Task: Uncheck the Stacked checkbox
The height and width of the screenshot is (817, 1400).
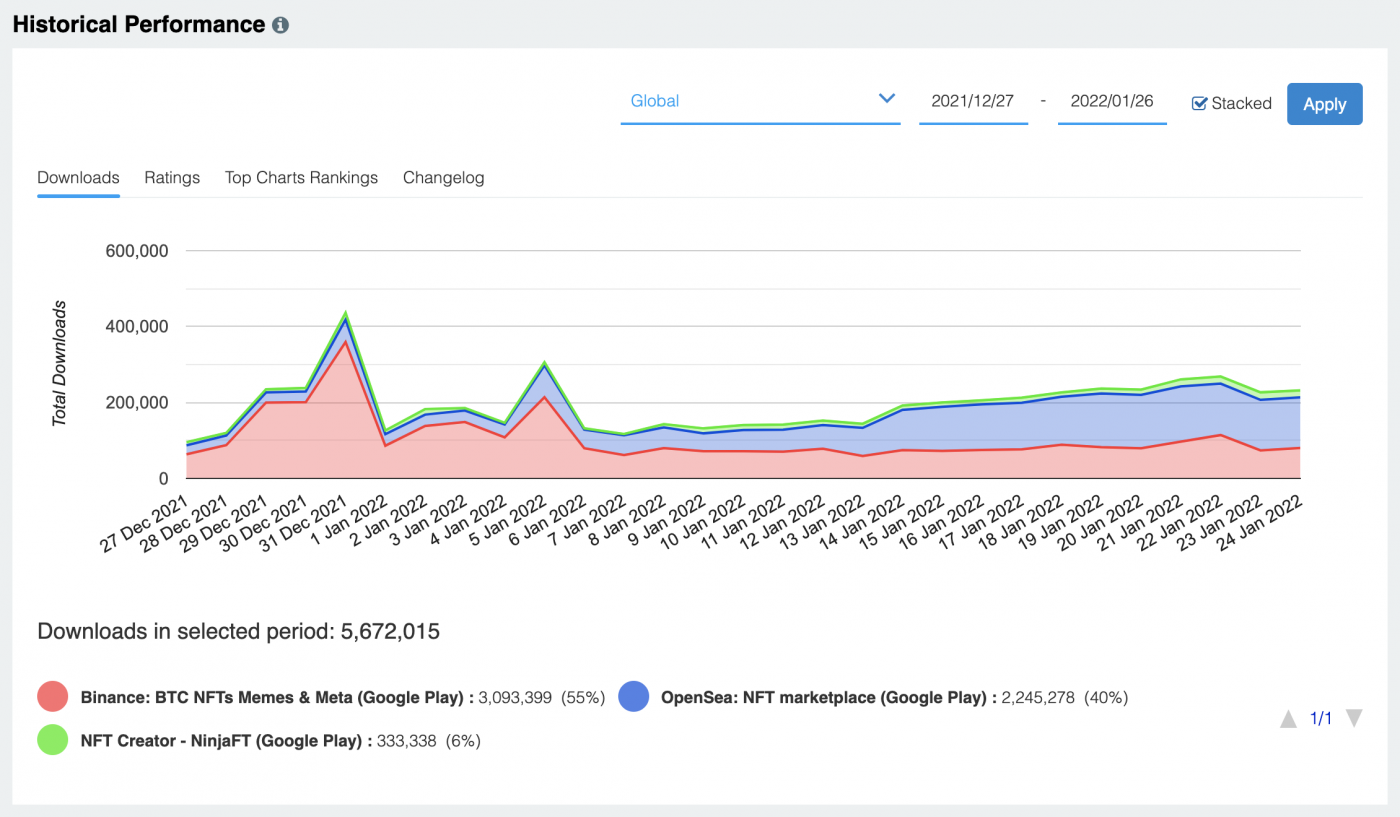Action: pos(1200,103)
